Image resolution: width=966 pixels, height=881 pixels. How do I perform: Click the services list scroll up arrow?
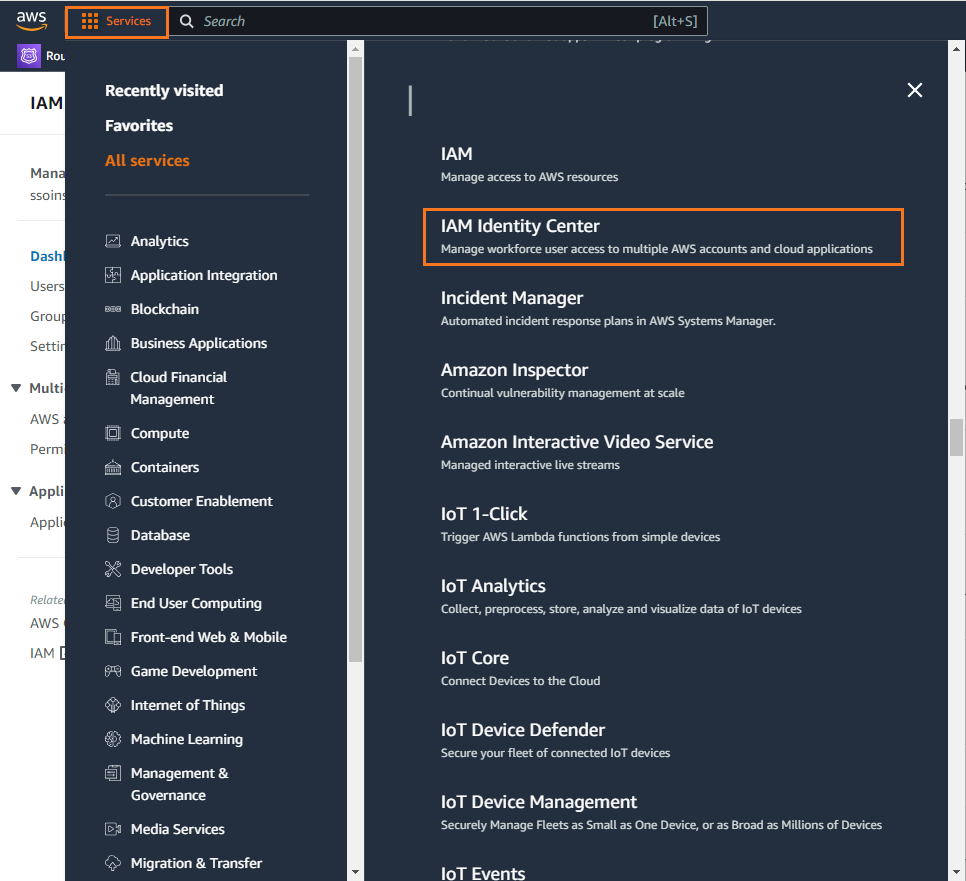click(x=956, y=49)
